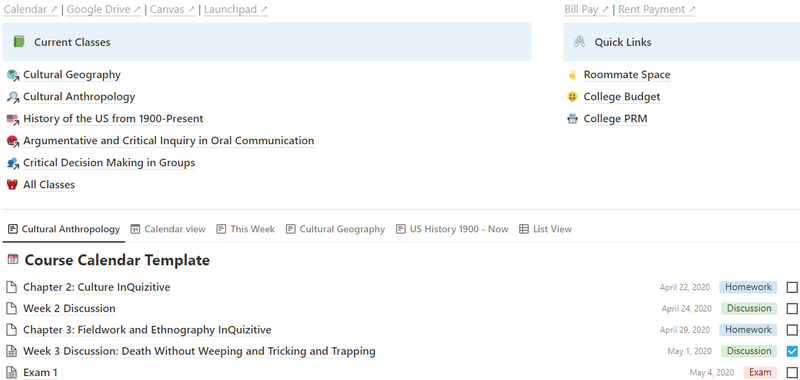This screenshot has height=380, width=800.
Task: Open the Launchpad external link
Action: (236, 9)
